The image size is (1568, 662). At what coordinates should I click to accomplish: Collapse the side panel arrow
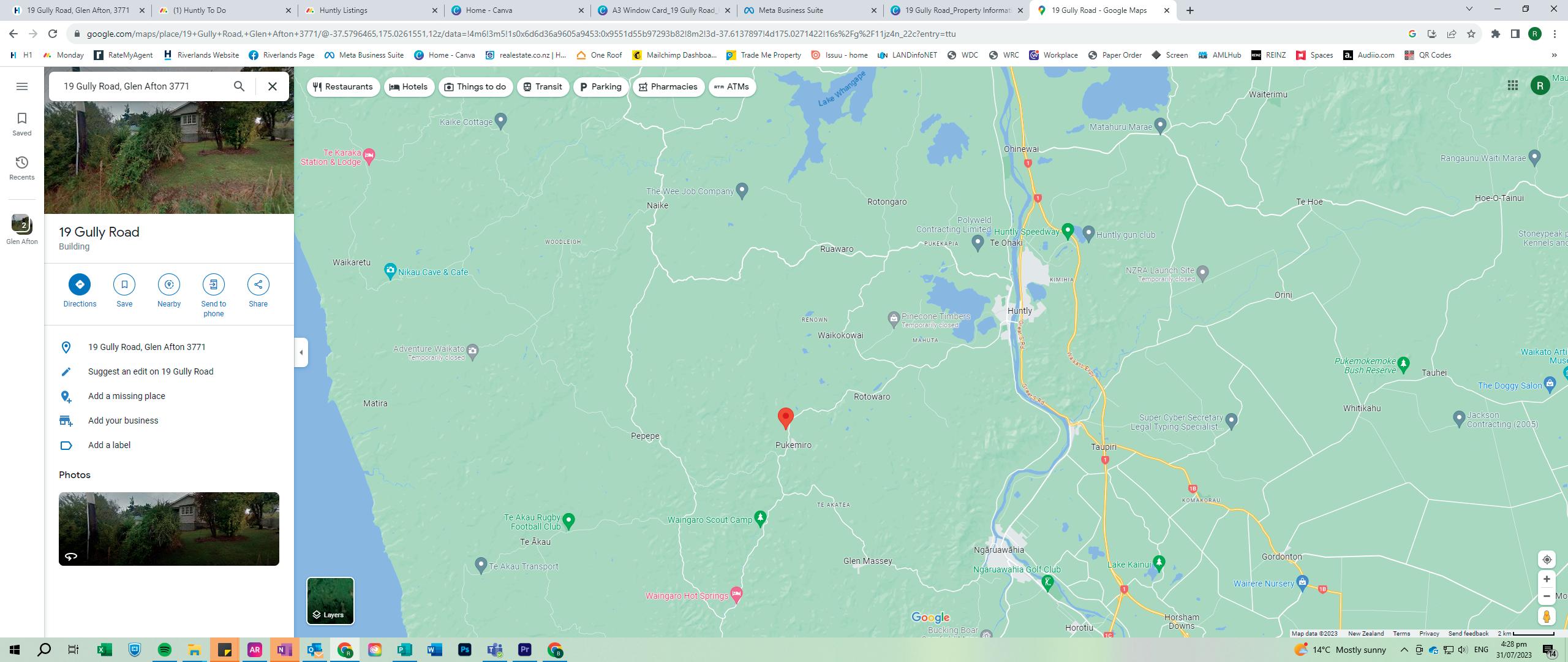coord(301,352)
